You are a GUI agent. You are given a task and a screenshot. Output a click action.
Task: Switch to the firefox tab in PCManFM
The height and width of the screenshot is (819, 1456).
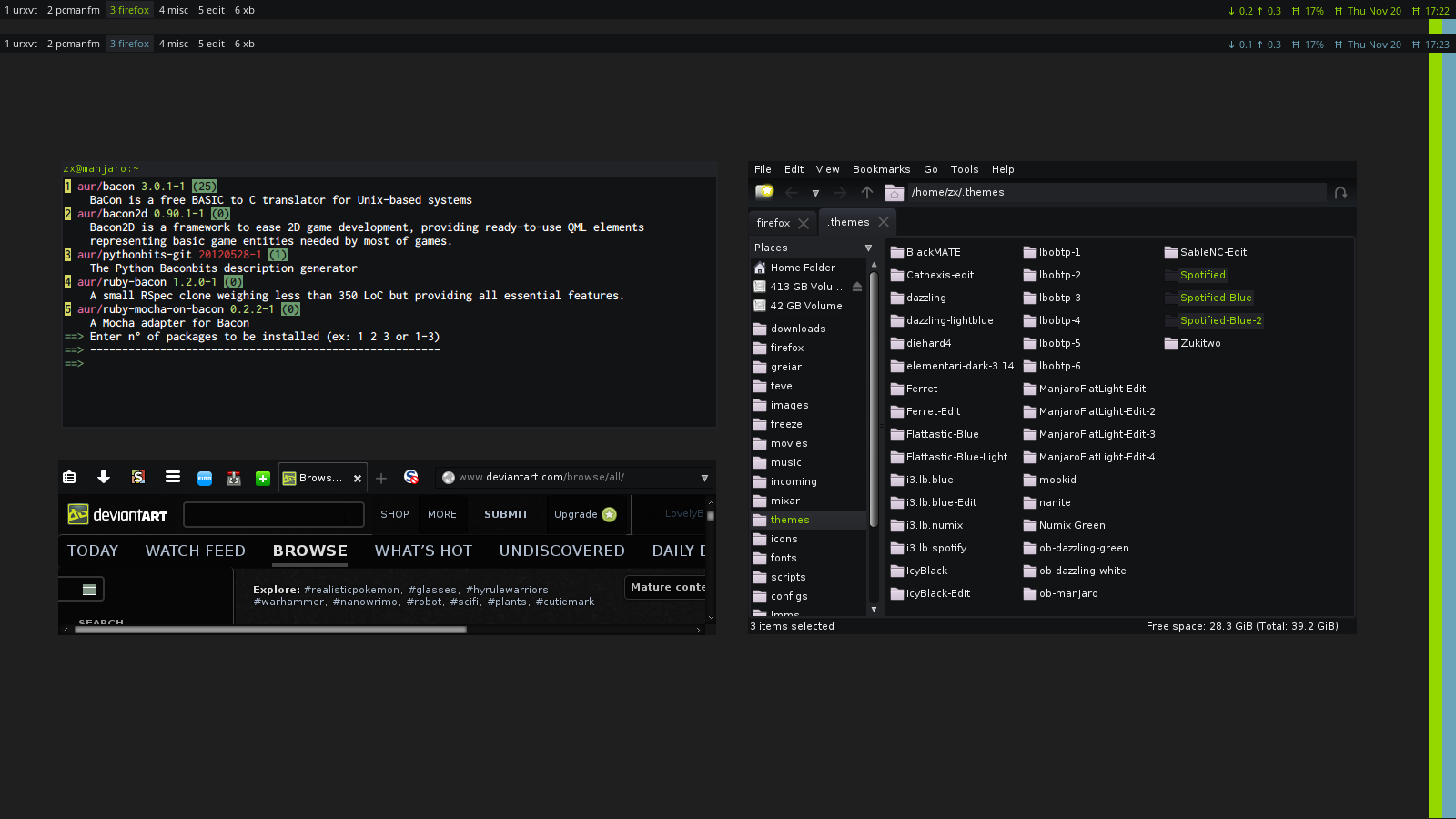coord(773,223)
